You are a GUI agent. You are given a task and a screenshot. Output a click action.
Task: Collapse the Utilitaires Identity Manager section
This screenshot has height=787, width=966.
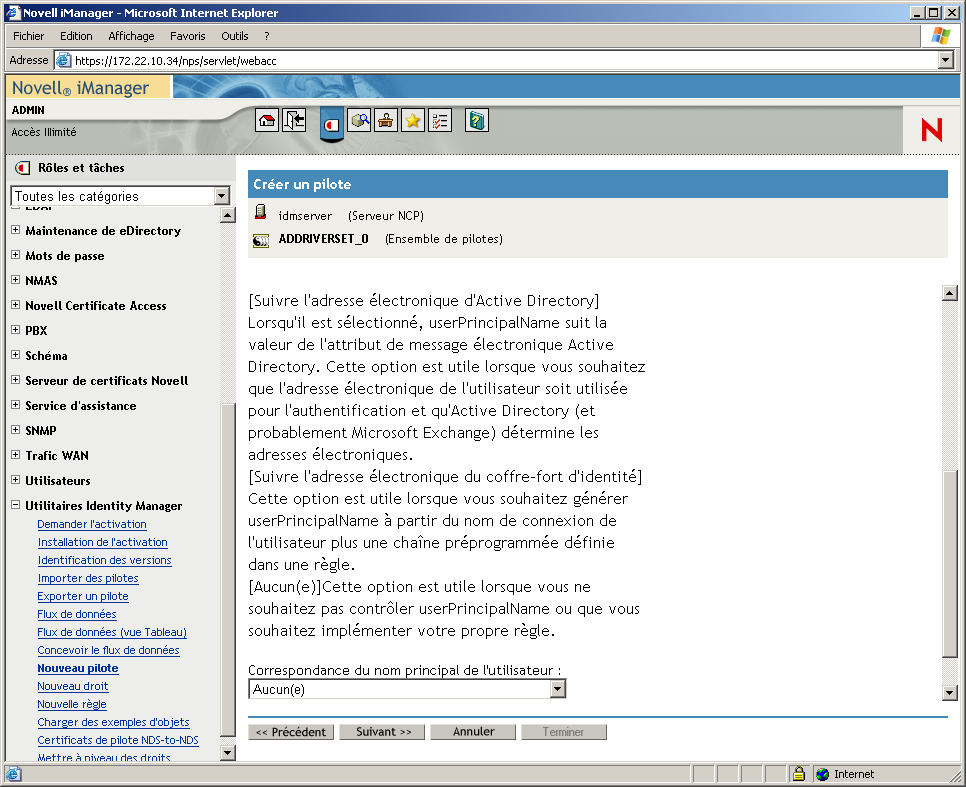click(x=15, y=505)
